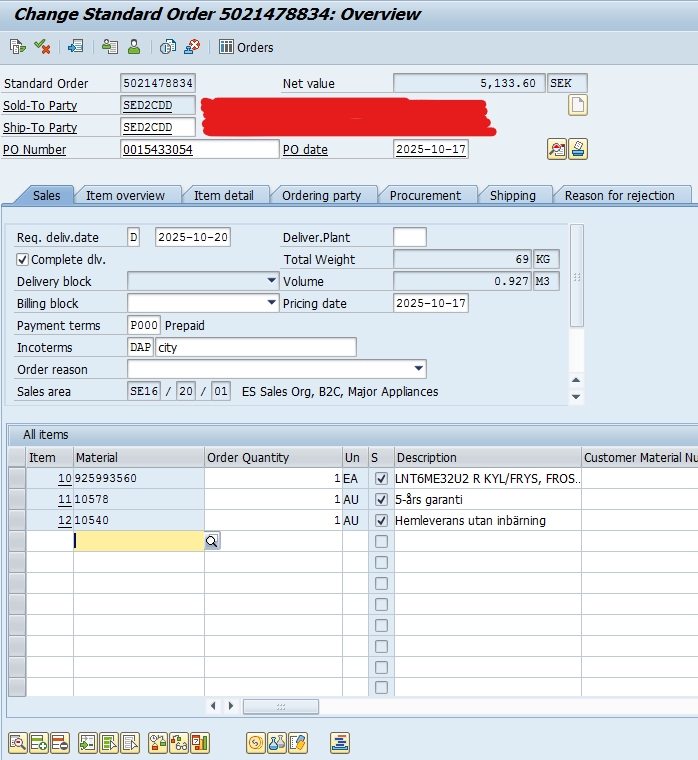
Task: Click the blank document icon near Net value
Action: click(577, 105)
